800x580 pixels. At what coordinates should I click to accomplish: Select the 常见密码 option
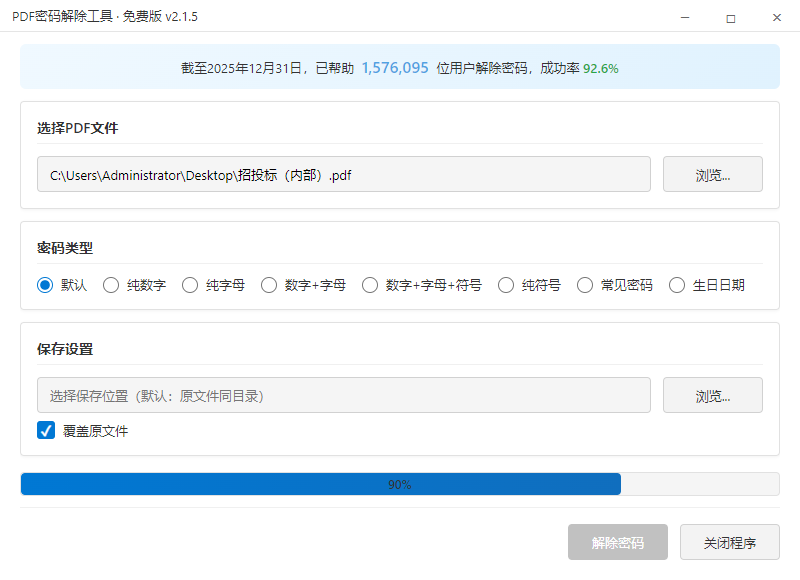pos(585,285)
